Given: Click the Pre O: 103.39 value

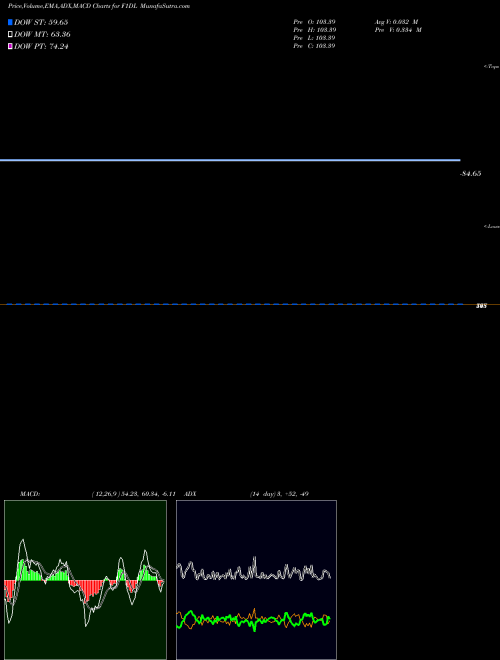Looking at the screenshot, I should 314,22.
